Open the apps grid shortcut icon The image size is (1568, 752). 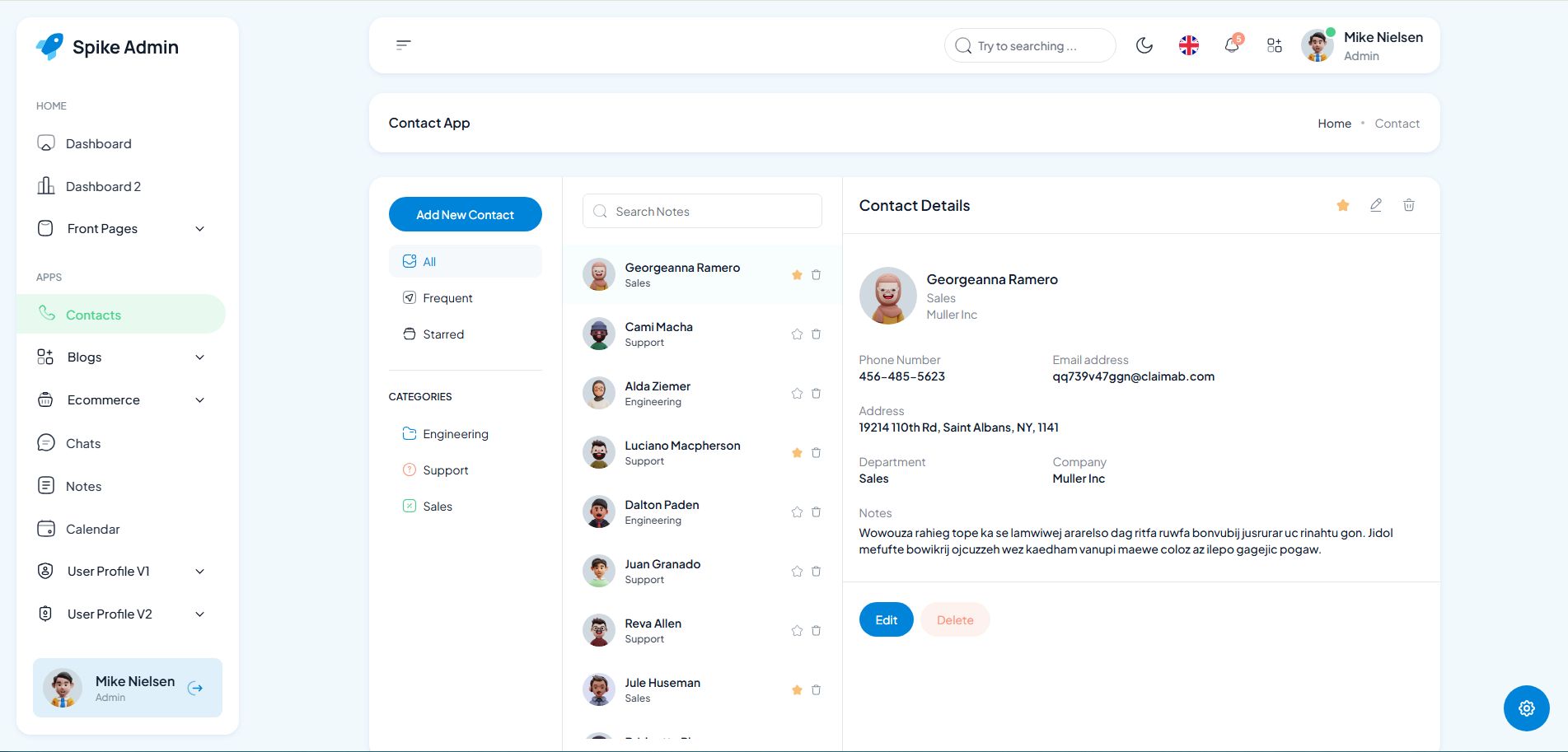coord(1275,45)
